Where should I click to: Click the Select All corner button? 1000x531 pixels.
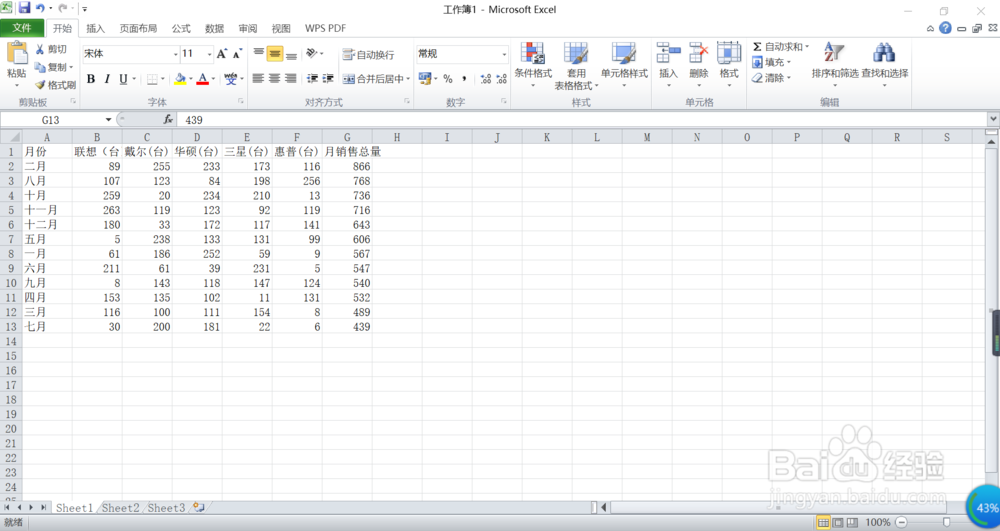pyautogui.click(x=11, y=137)
